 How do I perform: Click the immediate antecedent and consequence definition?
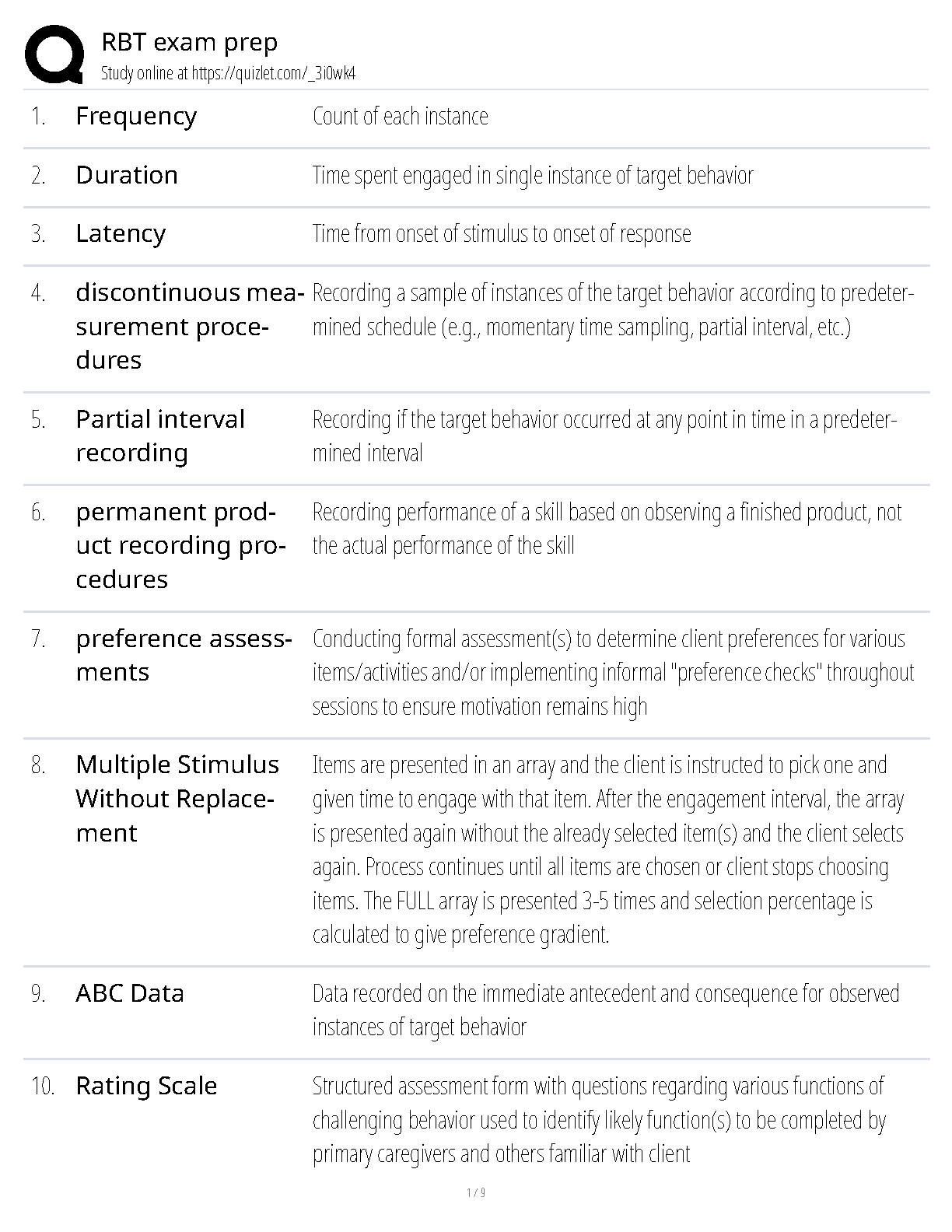pyautogui.click(x=606, y=1010)
